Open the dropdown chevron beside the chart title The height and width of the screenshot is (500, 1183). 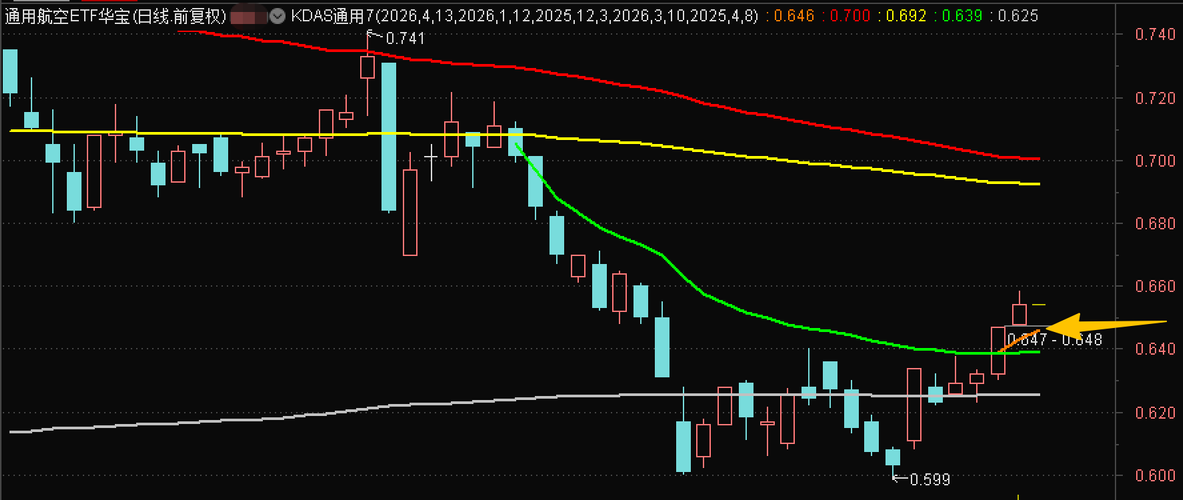[278, 15]
